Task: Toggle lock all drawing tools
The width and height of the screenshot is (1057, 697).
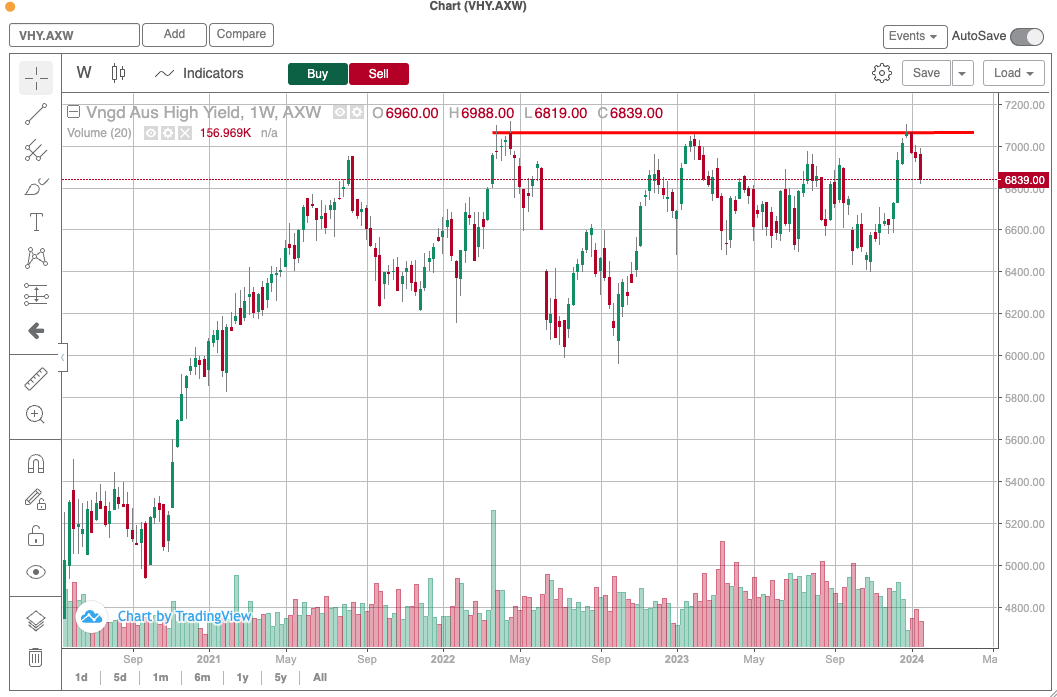Action: pos(36,536)
